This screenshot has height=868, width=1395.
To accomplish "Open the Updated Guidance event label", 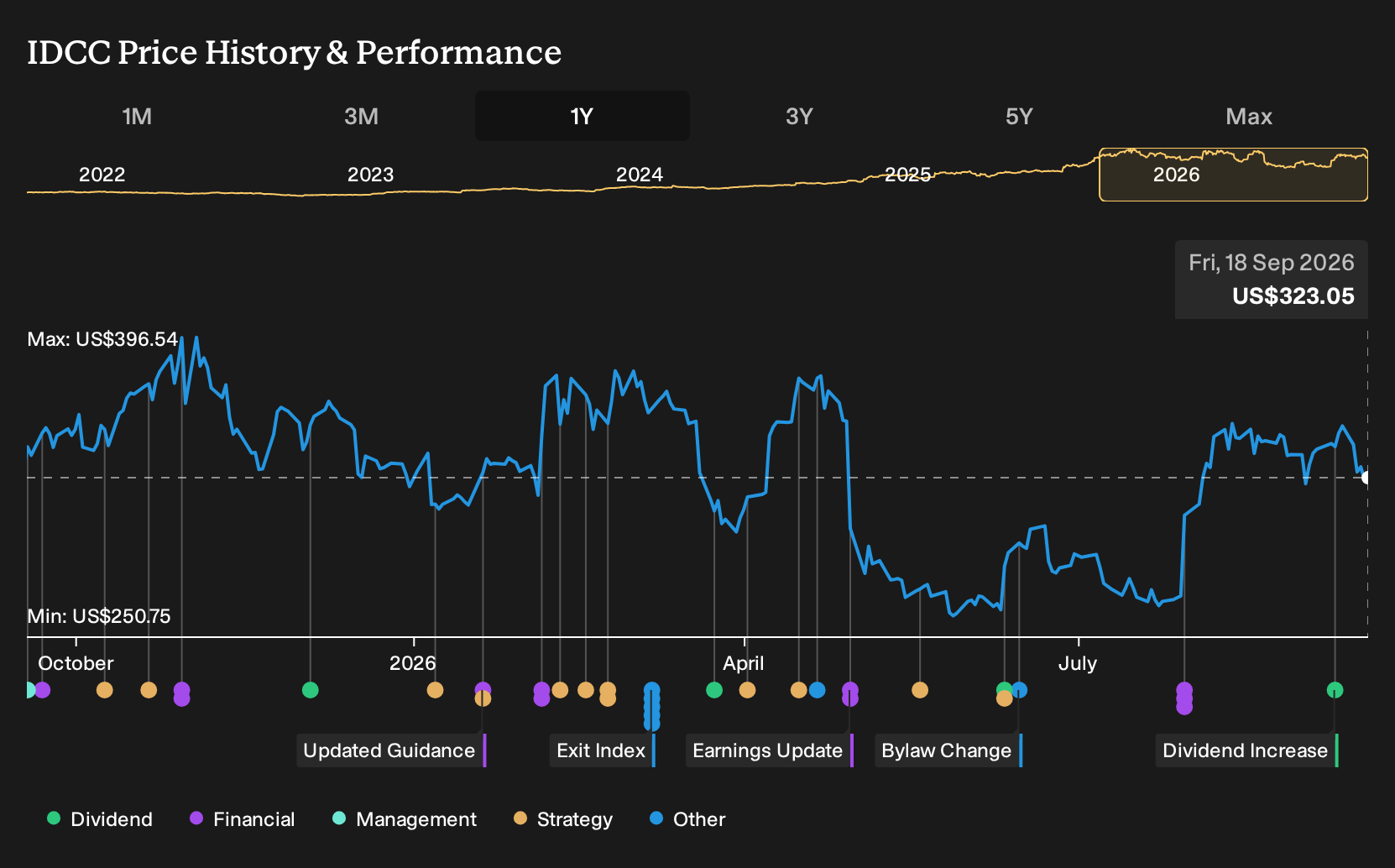I will [x=391, y=750].
